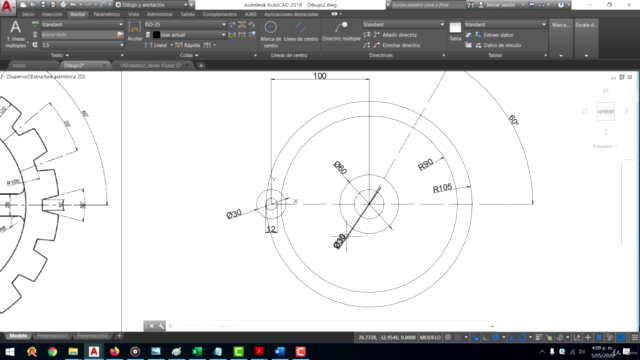Click the Marca de centro tool
The height and width of the screenshot is (360, 640).
[x=271, y=34]
